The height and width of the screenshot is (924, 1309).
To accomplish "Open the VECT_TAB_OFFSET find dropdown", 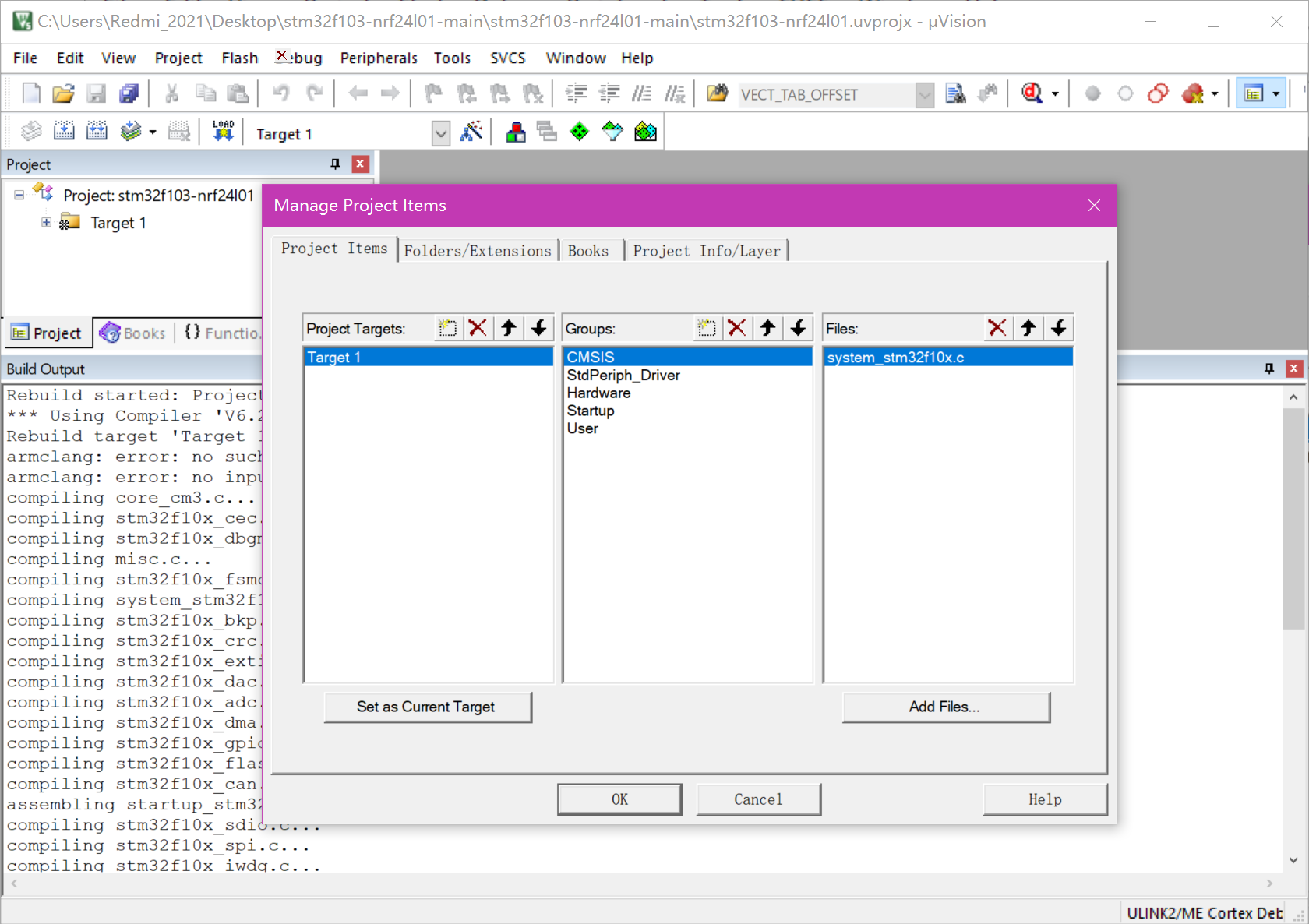I will click(925, 95).
